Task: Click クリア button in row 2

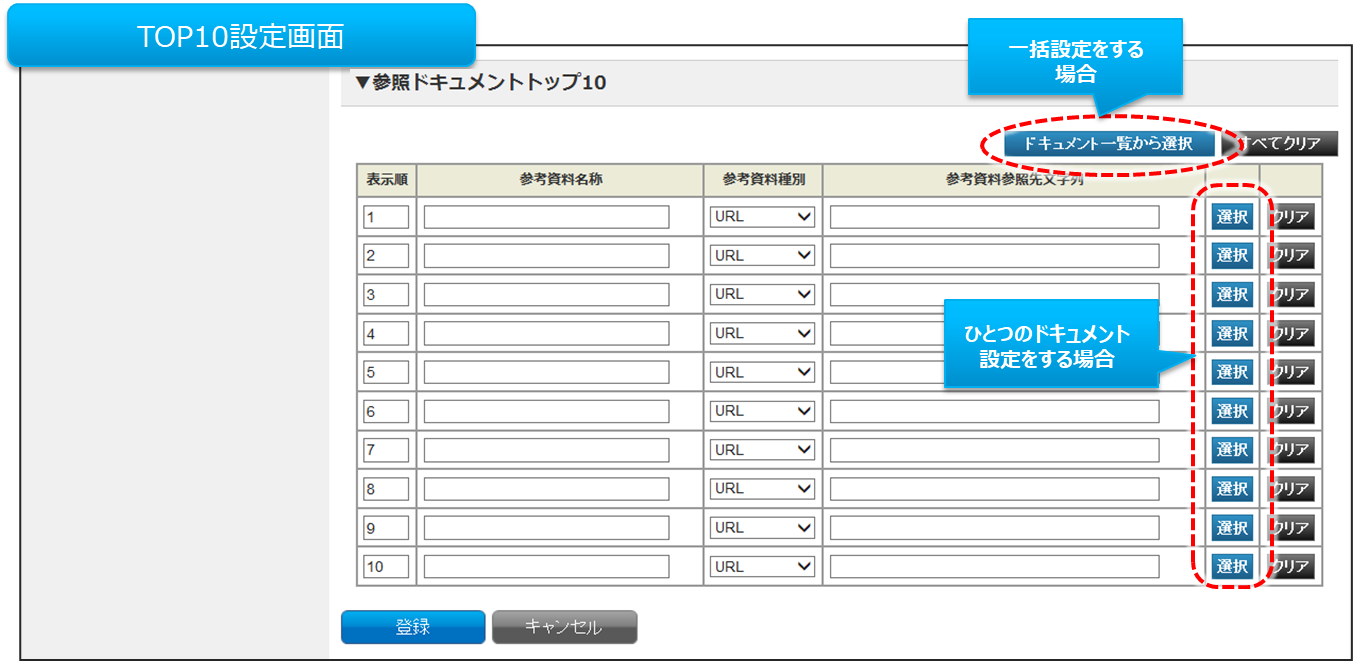Action: pyautogui.click(x=1291, y=256)
